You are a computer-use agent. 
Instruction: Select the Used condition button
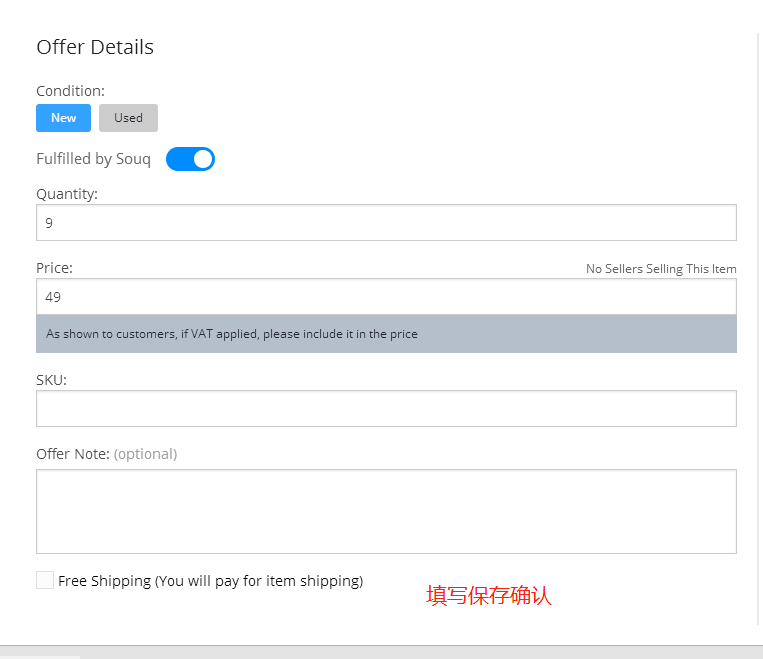128,118
